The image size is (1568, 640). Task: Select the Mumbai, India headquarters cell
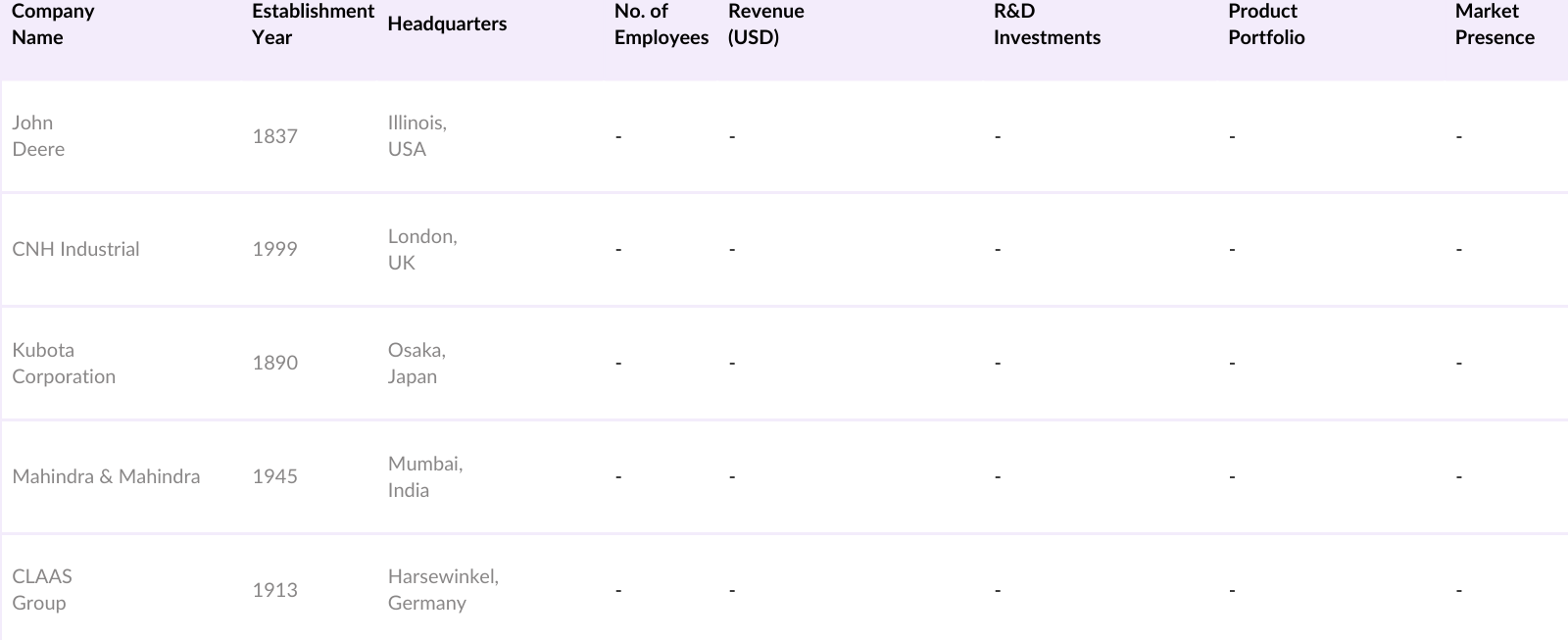[x=424, y=476]
